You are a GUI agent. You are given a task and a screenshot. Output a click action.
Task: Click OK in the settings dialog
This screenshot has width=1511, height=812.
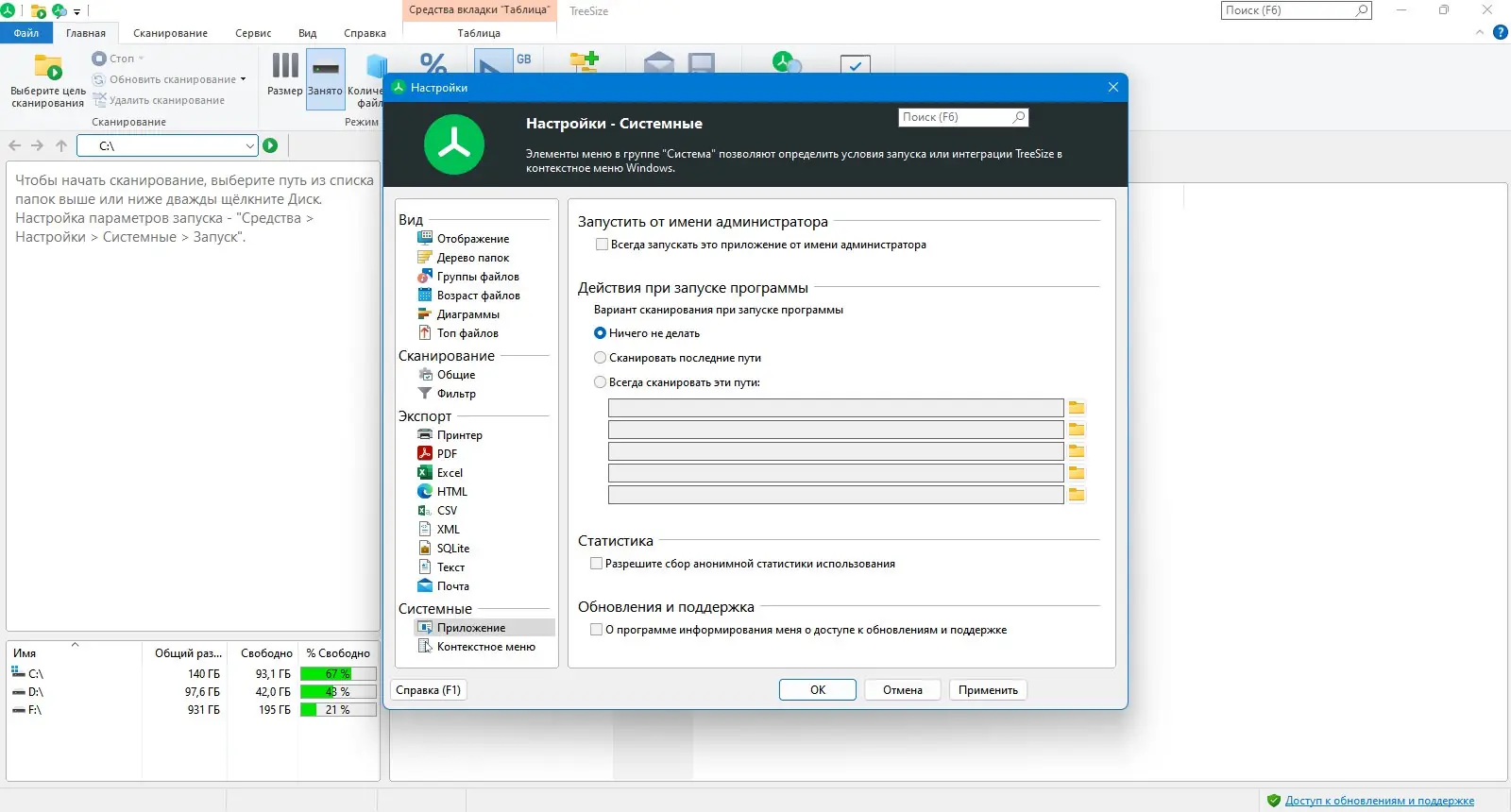(818, 690)
